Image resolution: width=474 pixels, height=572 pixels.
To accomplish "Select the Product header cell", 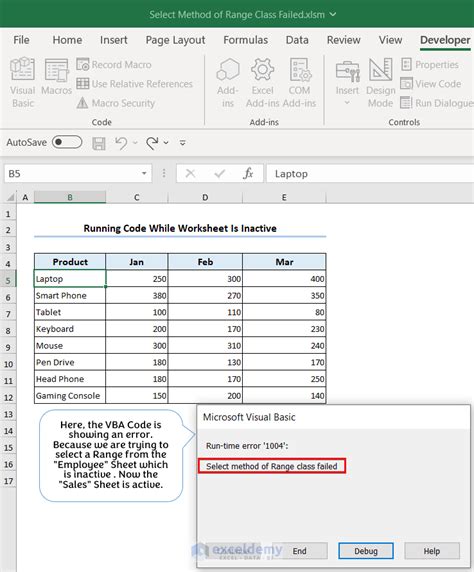I will [x=70, y=262].
